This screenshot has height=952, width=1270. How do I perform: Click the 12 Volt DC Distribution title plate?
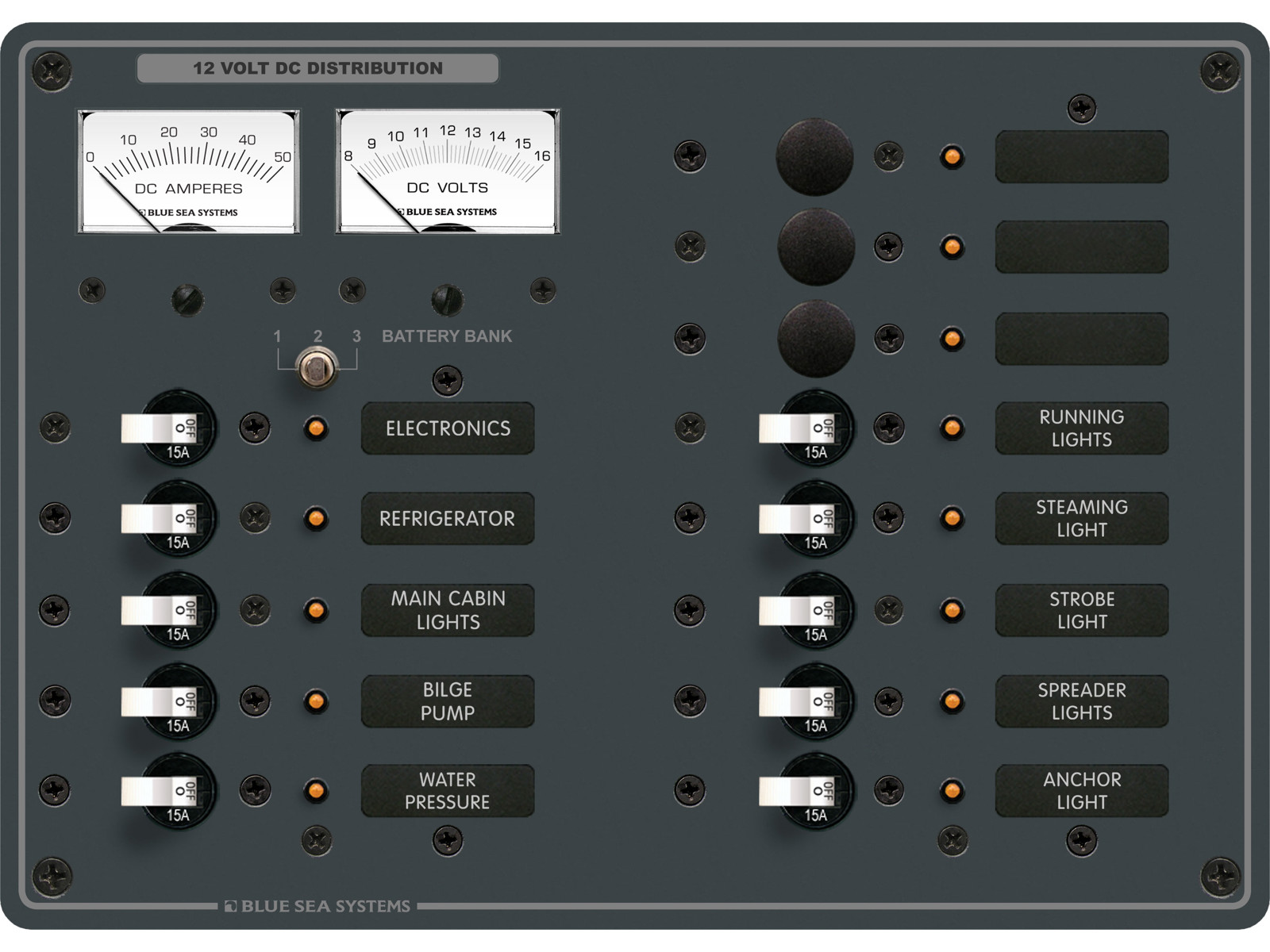point(317,68)
